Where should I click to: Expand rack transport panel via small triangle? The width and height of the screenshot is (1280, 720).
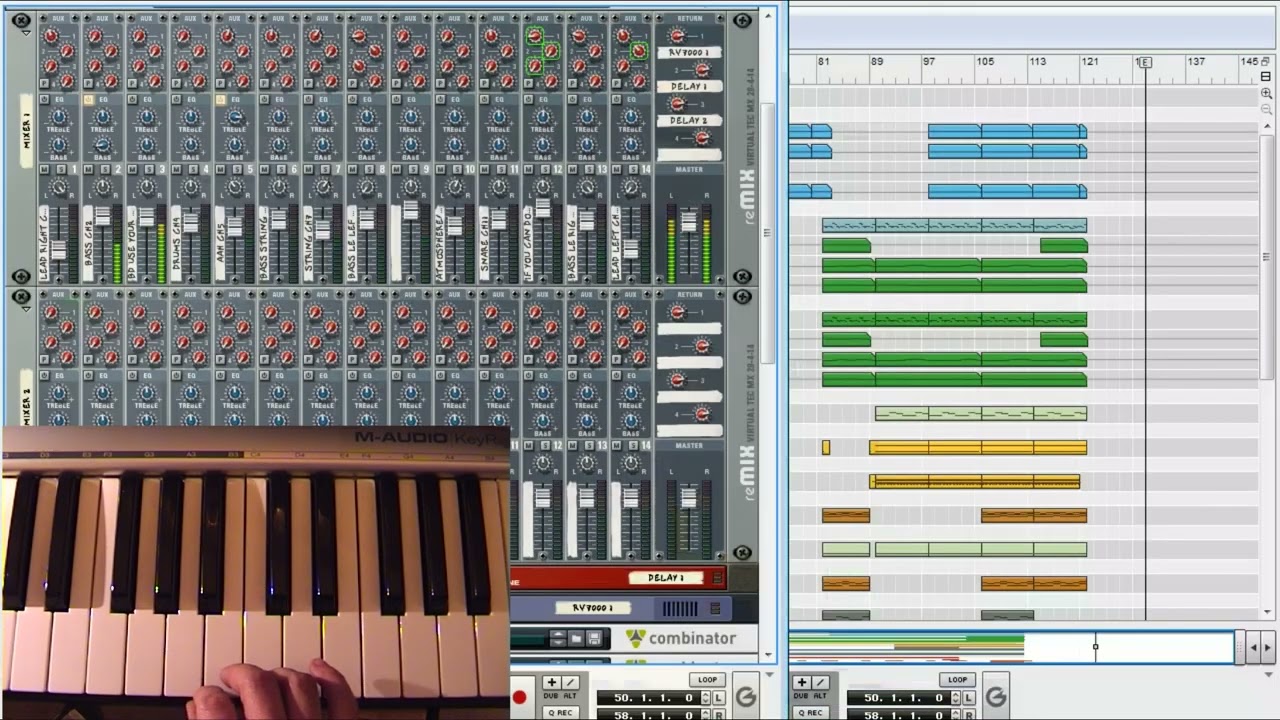click(769, 674)
